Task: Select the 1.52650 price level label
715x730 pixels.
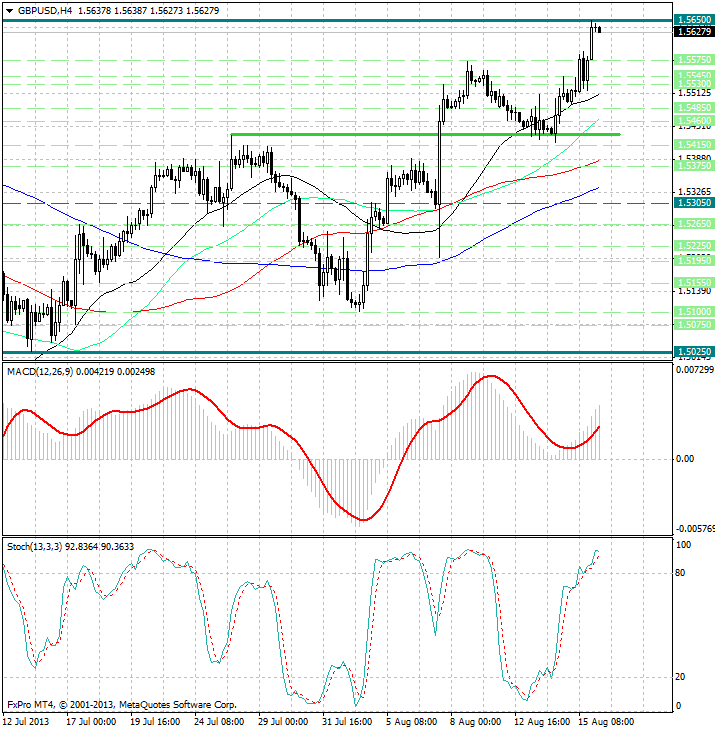Action: 693,224
